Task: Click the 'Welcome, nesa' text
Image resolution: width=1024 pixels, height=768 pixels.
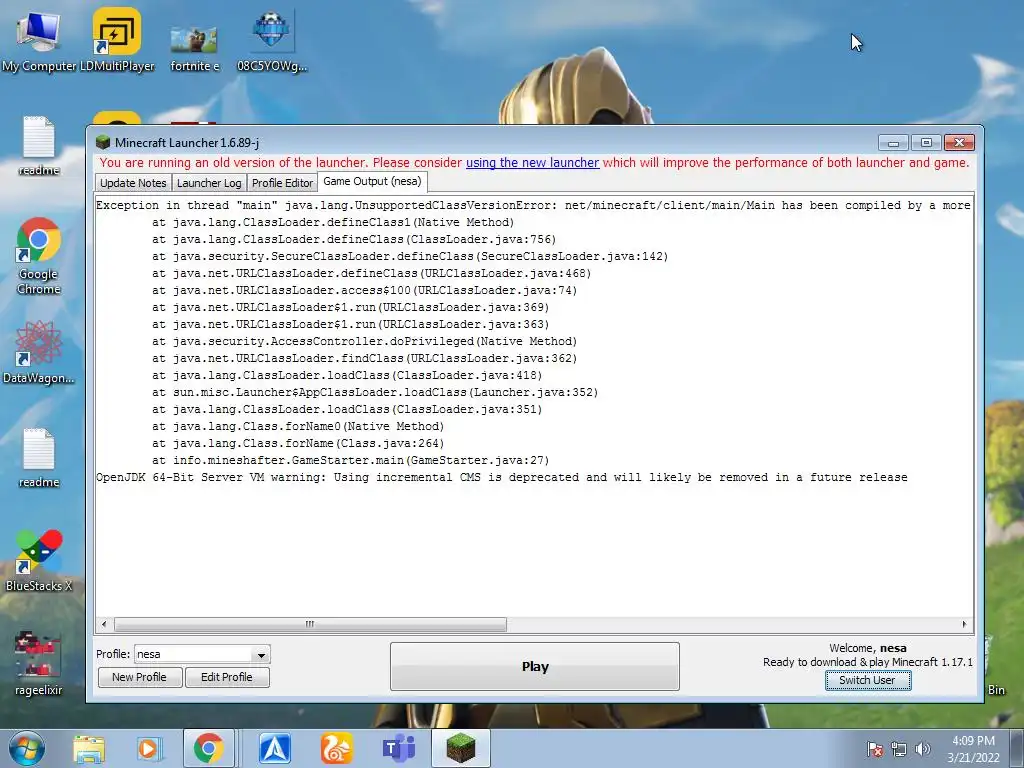Action: (868, 648)
